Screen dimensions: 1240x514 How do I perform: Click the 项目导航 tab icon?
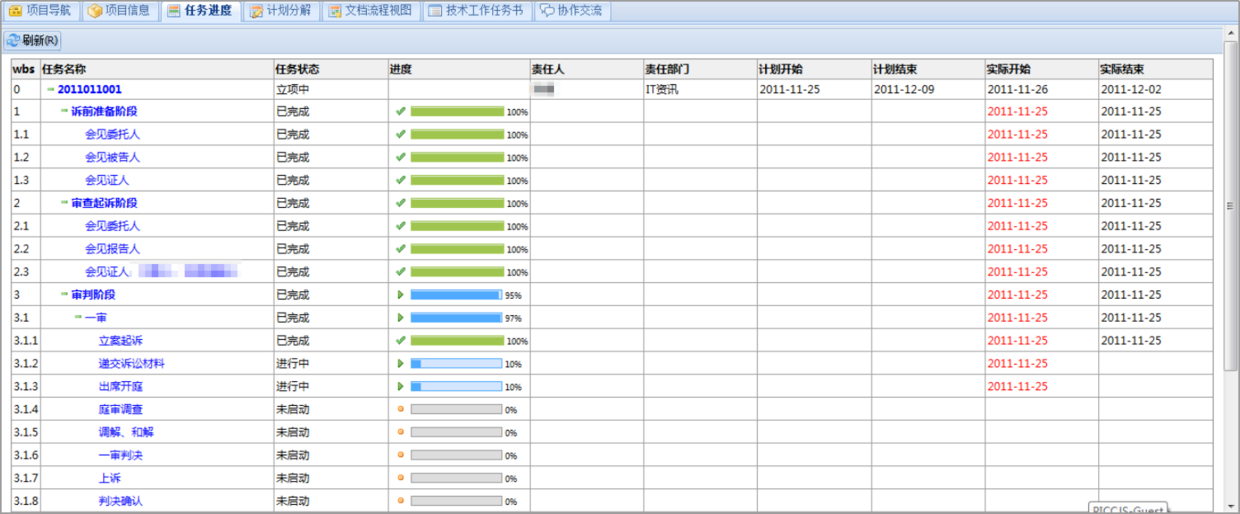16,11
